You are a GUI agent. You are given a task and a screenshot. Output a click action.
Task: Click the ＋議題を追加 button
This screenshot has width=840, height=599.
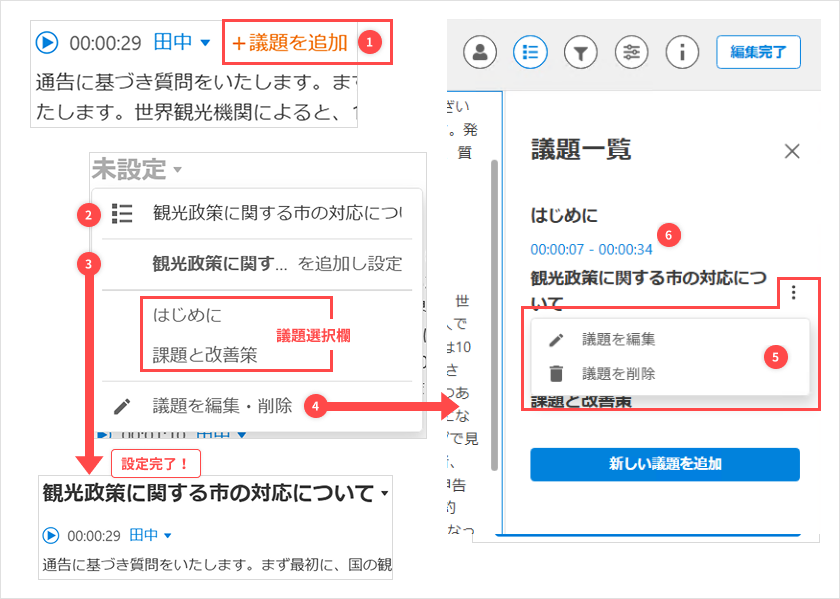click(290, 43)
